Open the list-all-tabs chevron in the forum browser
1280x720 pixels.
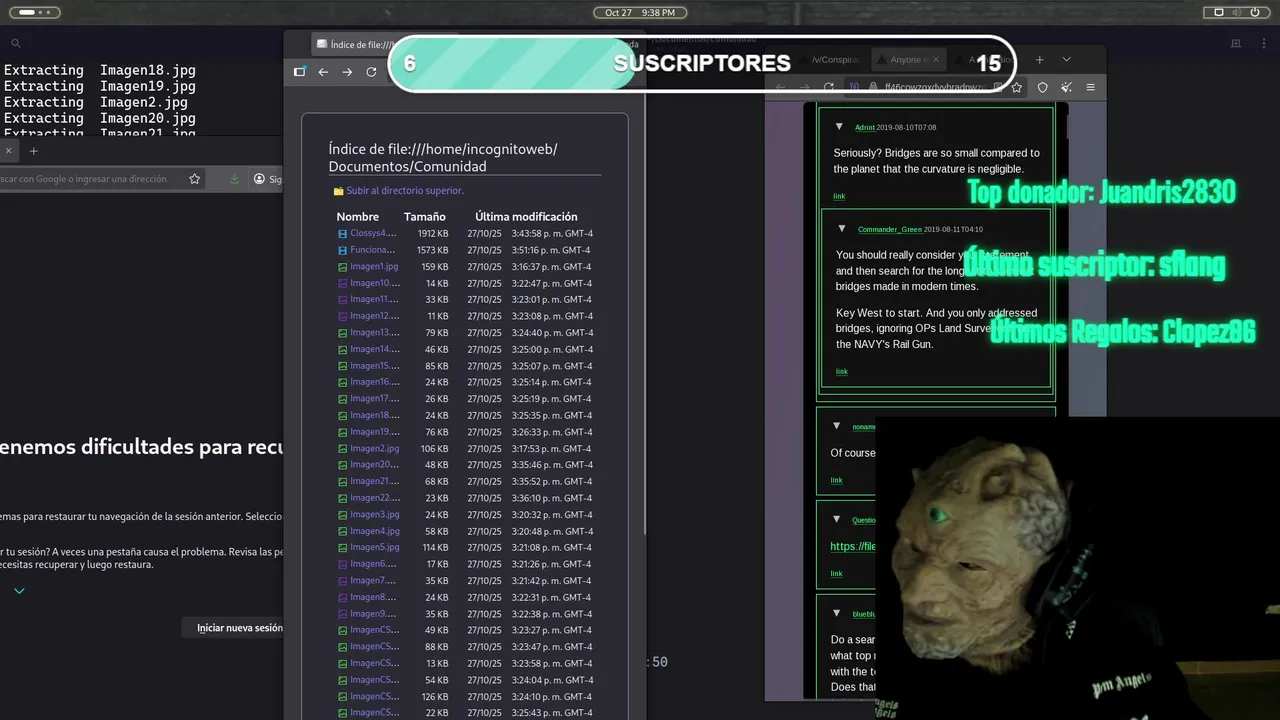coord(1066,60)
